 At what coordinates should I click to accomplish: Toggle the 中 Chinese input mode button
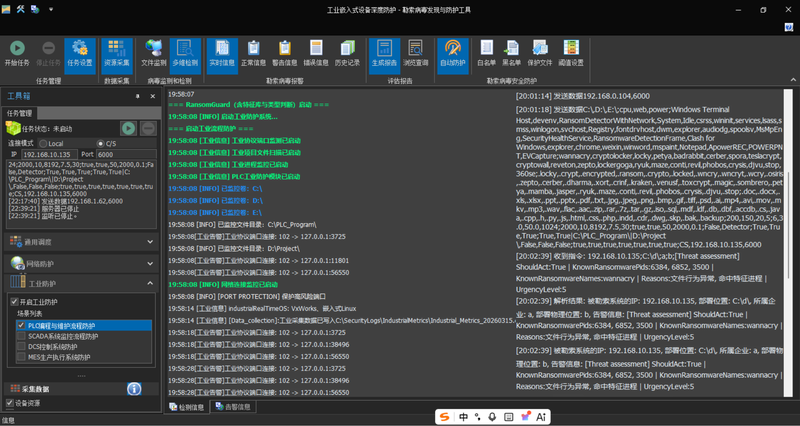click(x=463, y=417)
